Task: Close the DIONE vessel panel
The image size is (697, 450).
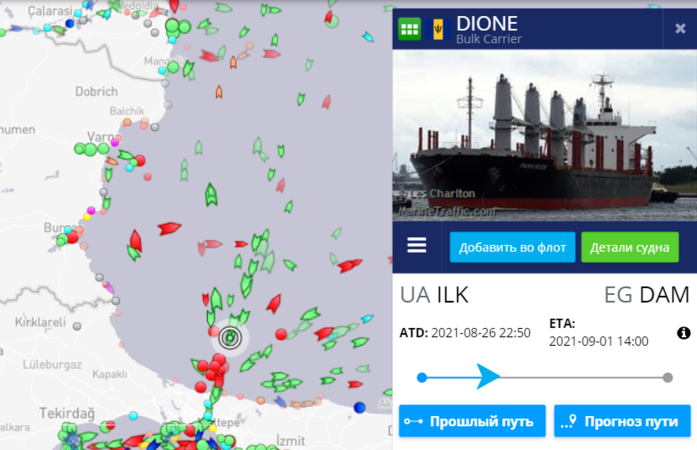Action: [680, 29]
